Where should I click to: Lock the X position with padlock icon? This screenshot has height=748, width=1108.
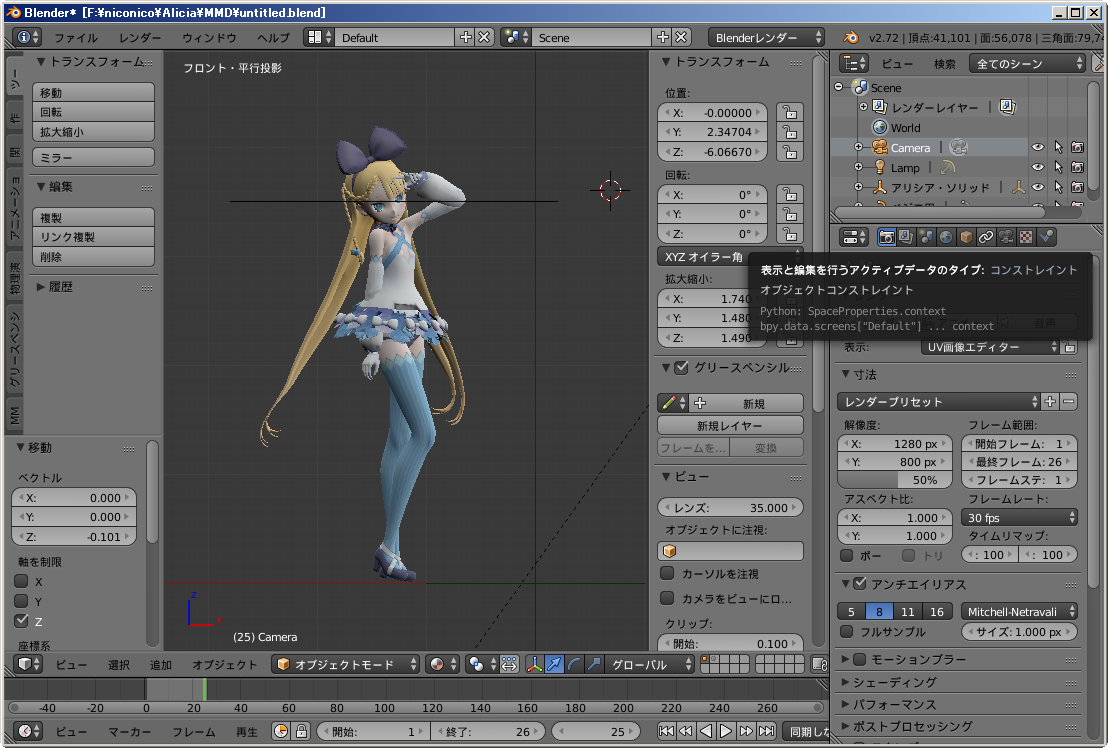[x=790, y=113]
